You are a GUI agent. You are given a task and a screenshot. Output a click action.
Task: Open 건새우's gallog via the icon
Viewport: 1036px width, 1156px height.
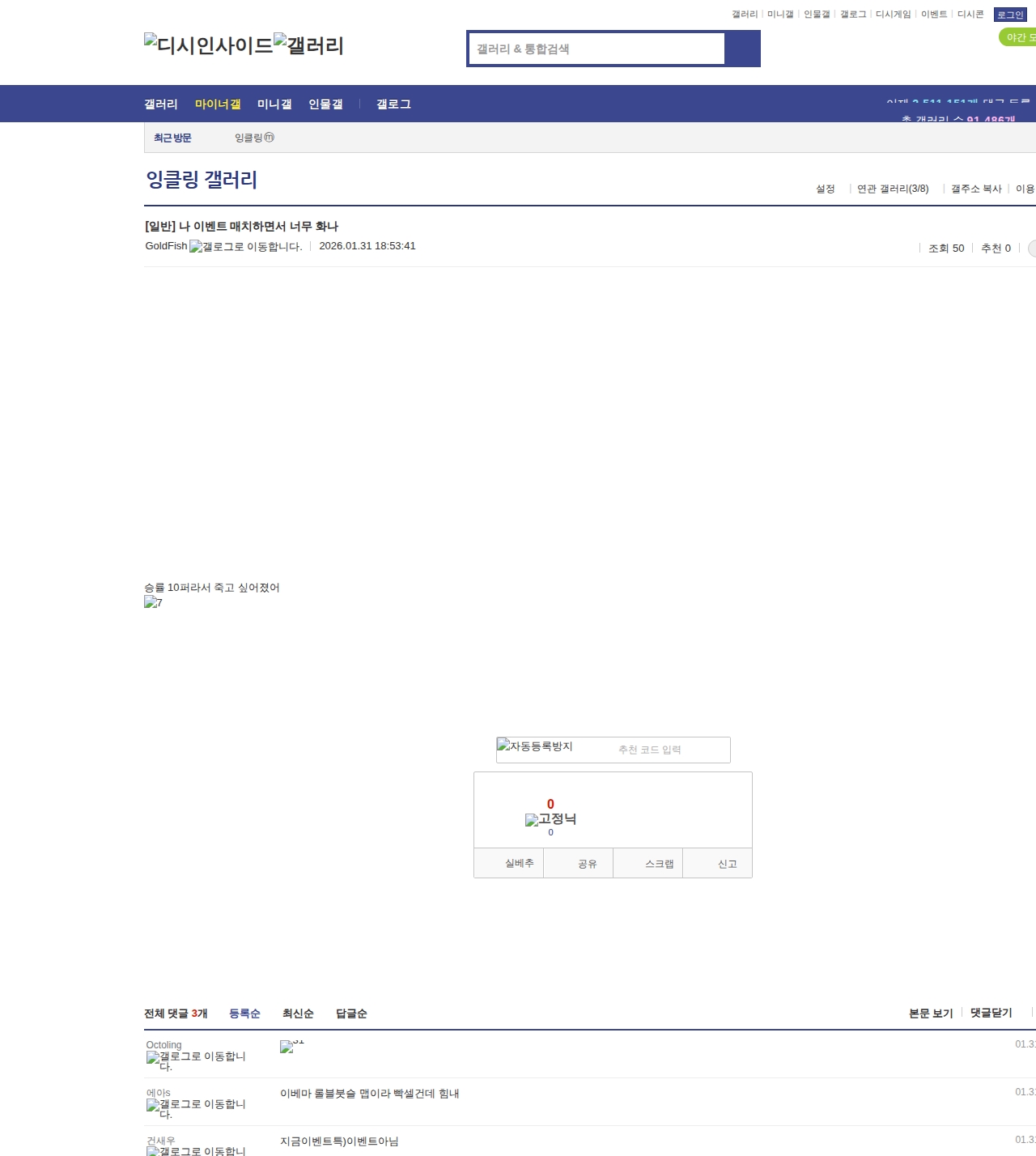pos(153,1150)
